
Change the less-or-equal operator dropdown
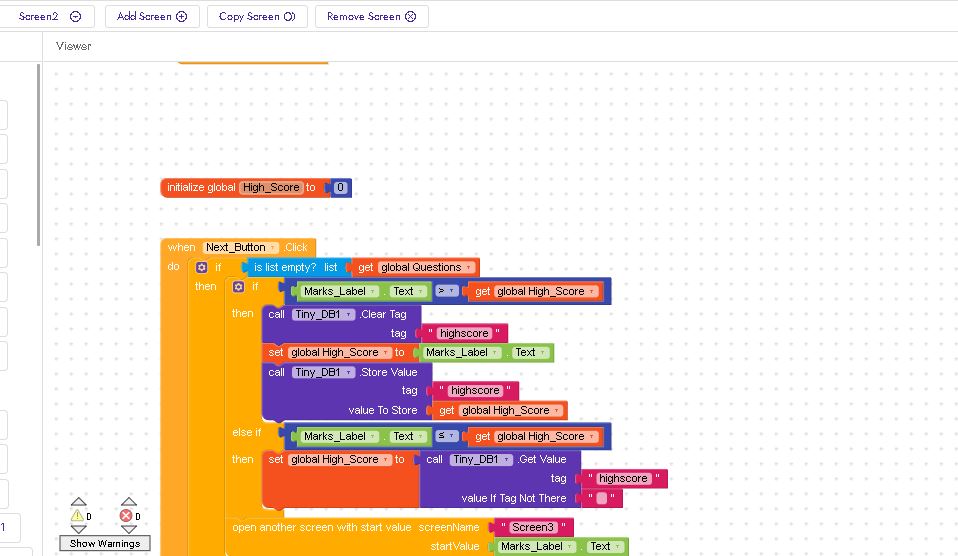point(445,437)
